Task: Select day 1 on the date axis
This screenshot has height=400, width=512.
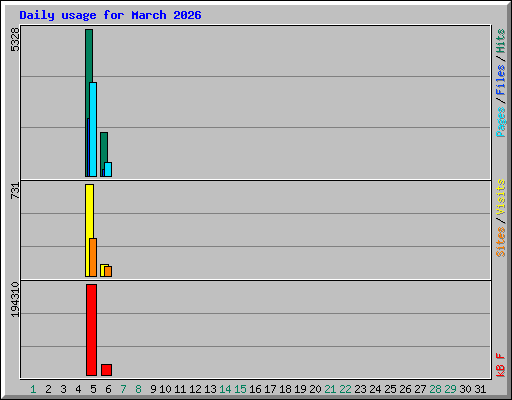Action: pyautogui.click(x=33, y=389)
